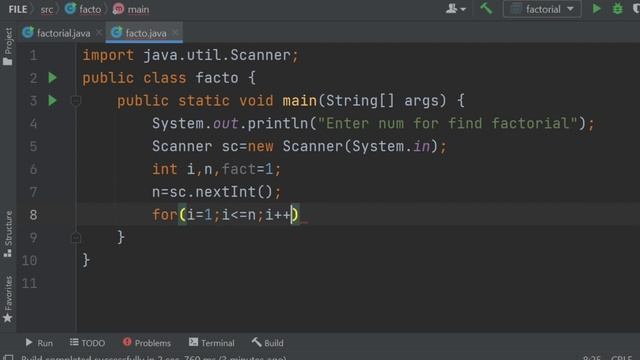The height and width of the screenshot is (360, 640).
Task: Close the factorial.java tab
Action: (x=99, y=32)
